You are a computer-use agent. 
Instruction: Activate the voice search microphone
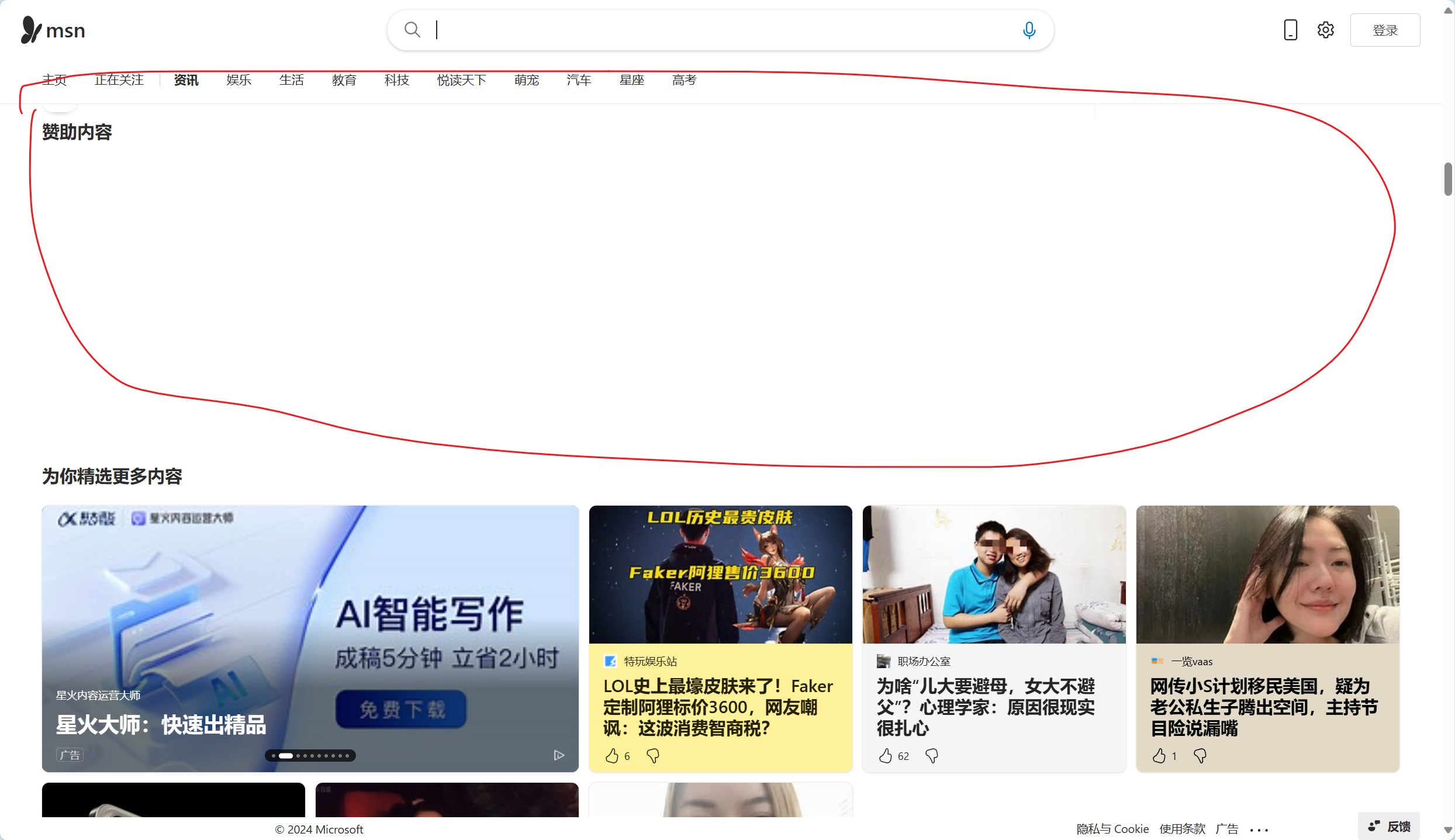[1029, 30]
